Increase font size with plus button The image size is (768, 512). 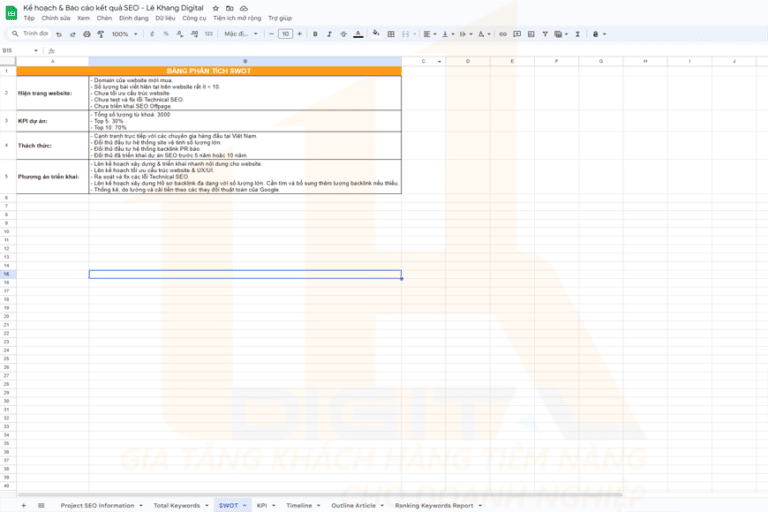coord(299,34)
